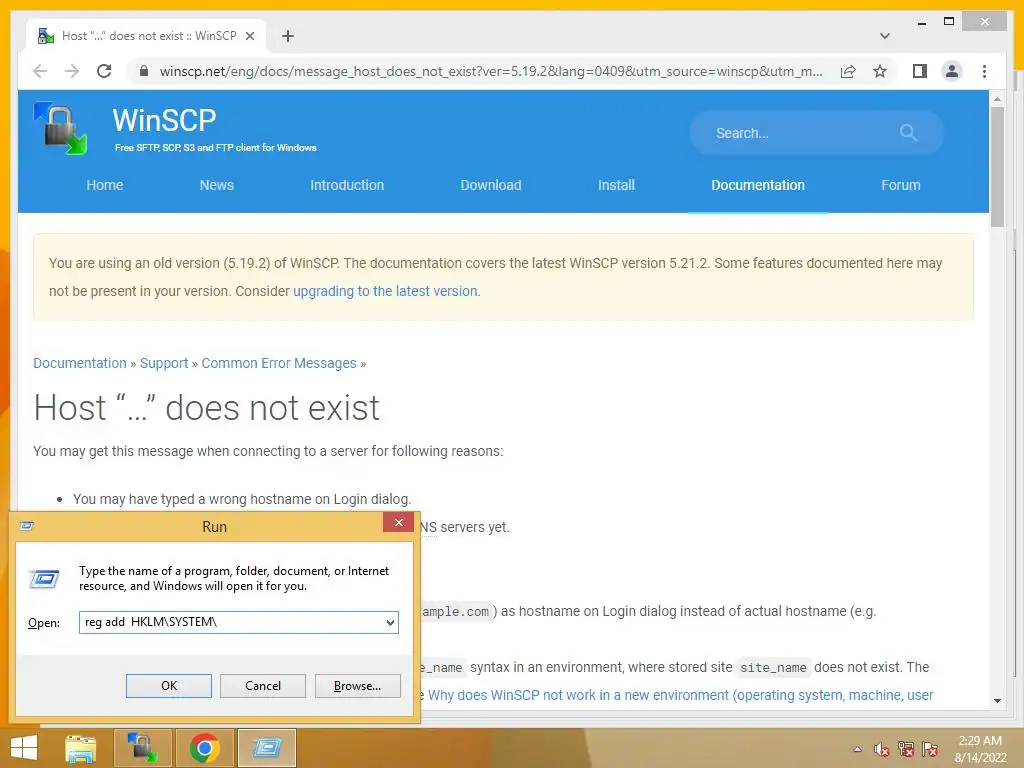Viewport: 1024px width, 768px height.
Task: Open the Introduction nav item
Action: pos(347,185)
